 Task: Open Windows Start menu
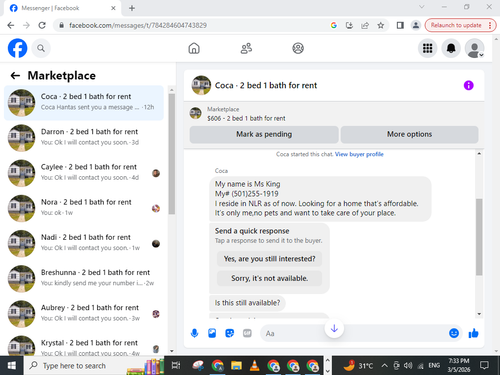11,365
